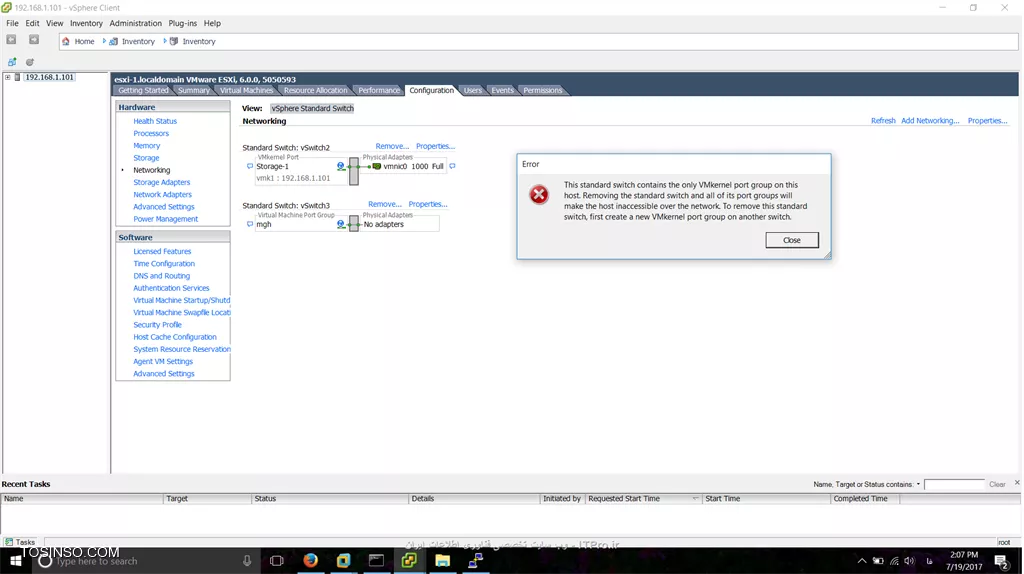Open the Windows Start menu
This screenshot has width=1024, height=574.
(x=16, y=561)
